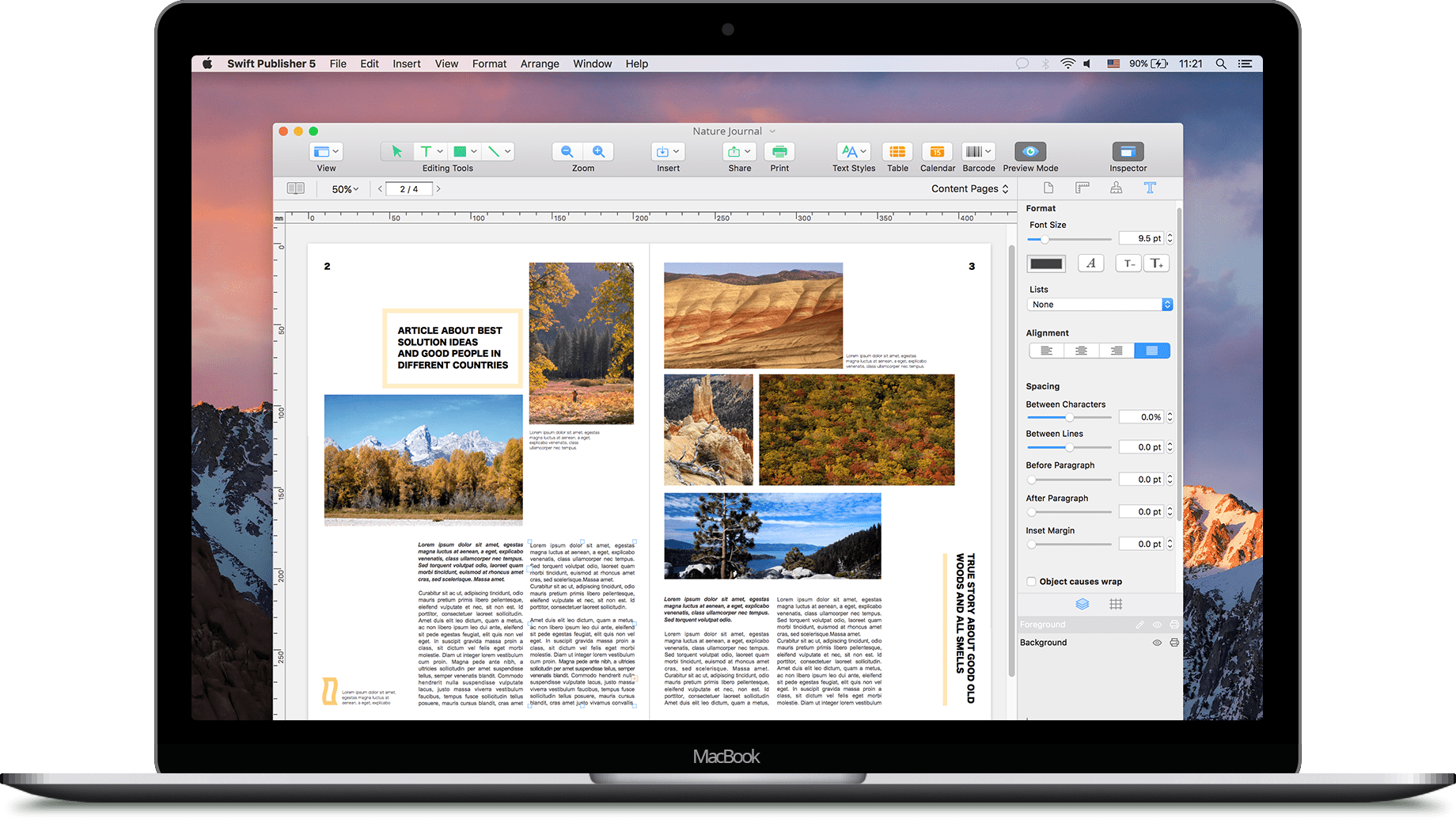Open the Arrange menu
Viewport: 1456px width, 820px height.
click(x=539, y=63)
